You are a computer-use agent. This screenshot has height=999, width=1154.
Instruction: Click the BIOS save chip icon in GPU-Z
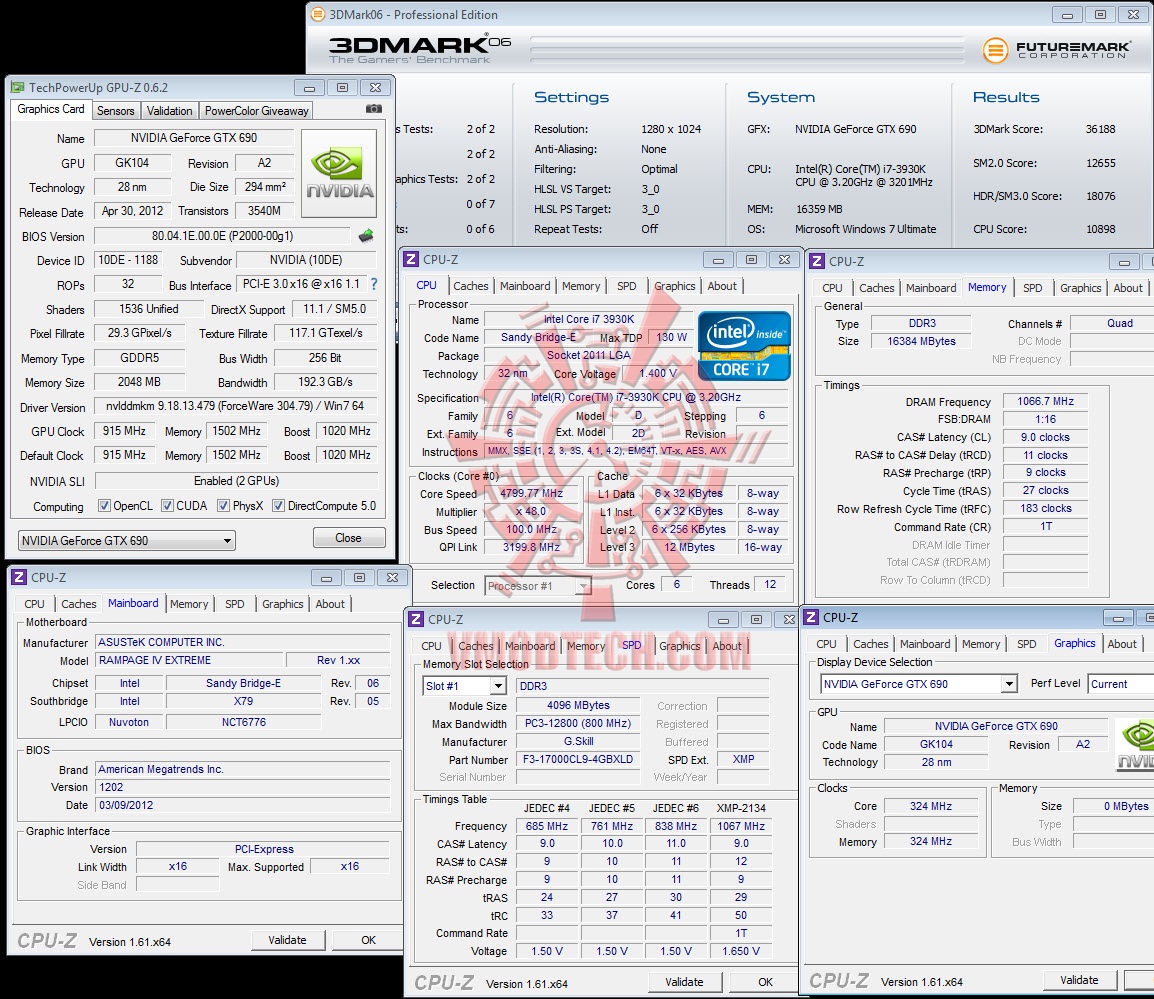[x=366, y=236]
